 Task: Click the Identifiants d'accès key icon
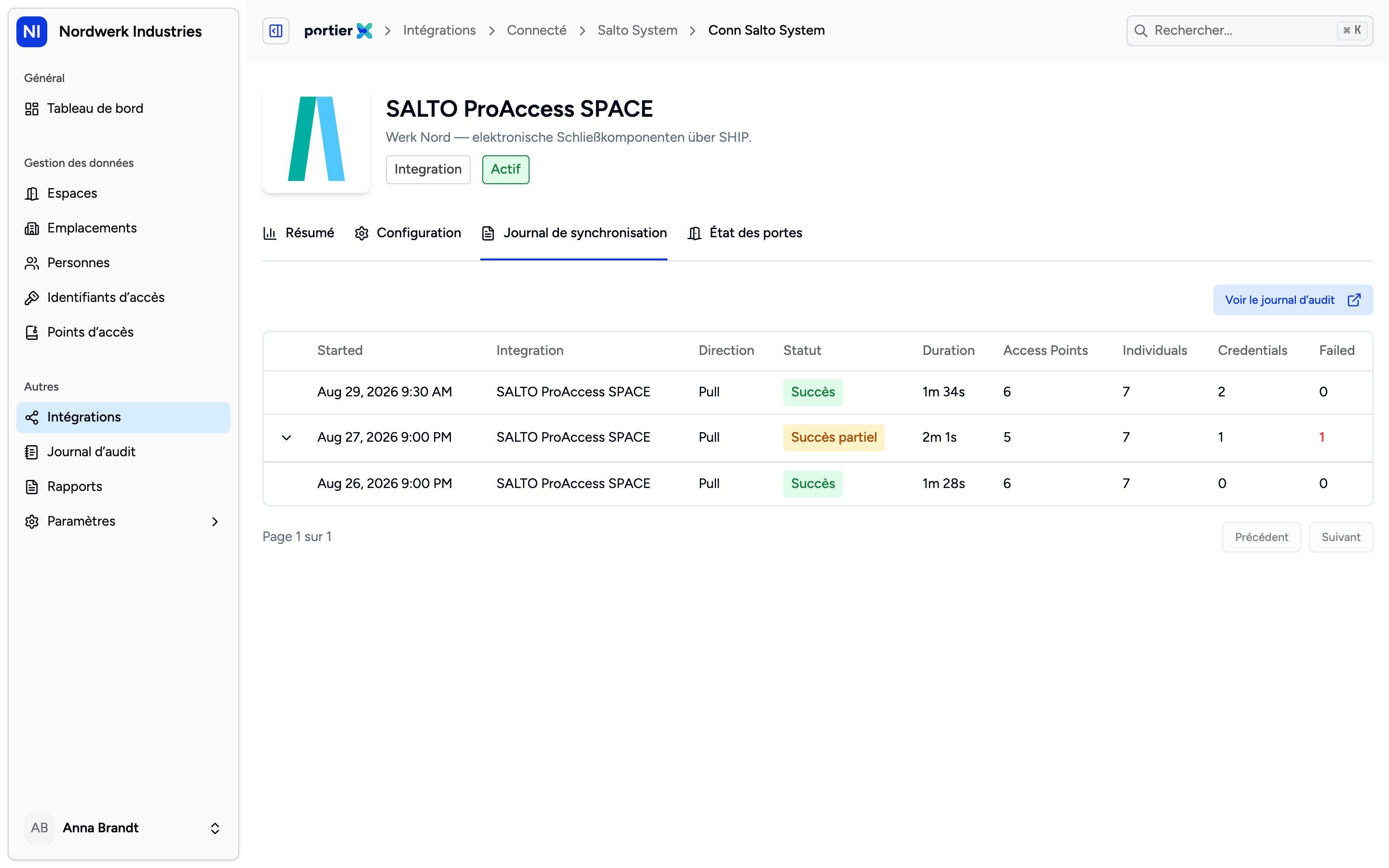(31, 298)
